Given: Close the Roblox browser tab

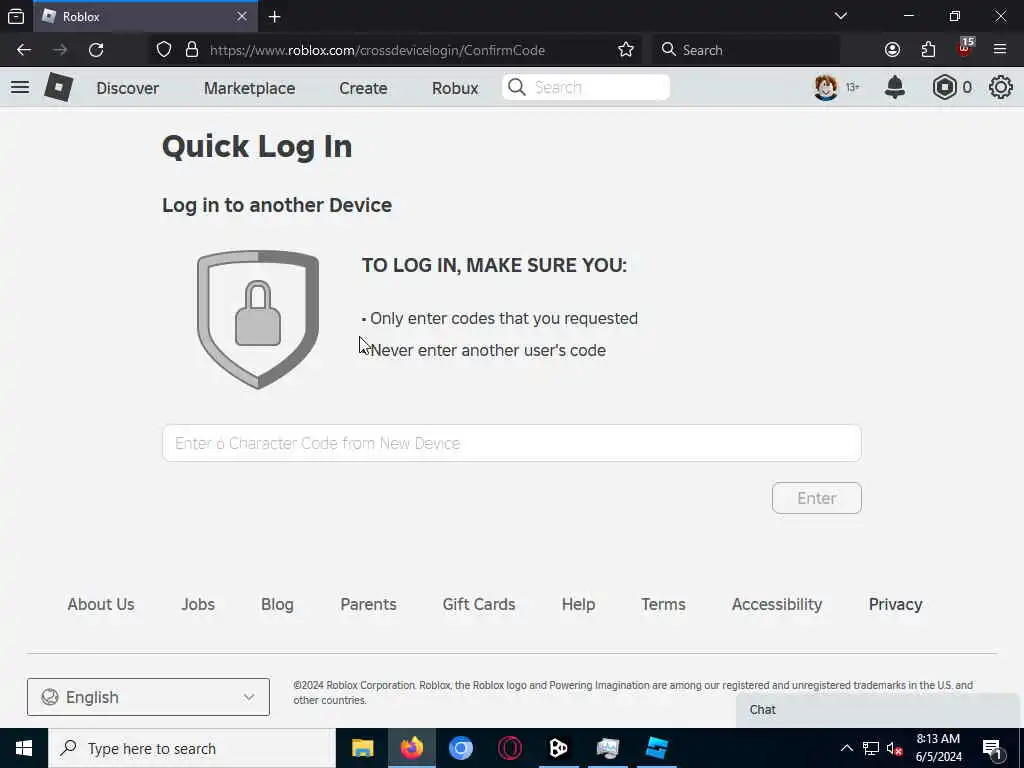Looking at the screenshot, I should coord(242,16).
